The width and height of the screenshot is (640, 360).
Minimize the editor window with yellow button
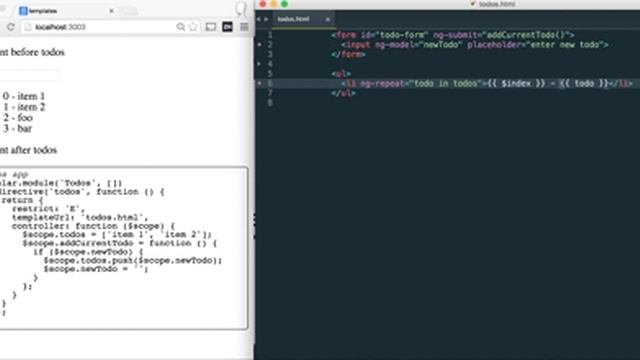273,4
